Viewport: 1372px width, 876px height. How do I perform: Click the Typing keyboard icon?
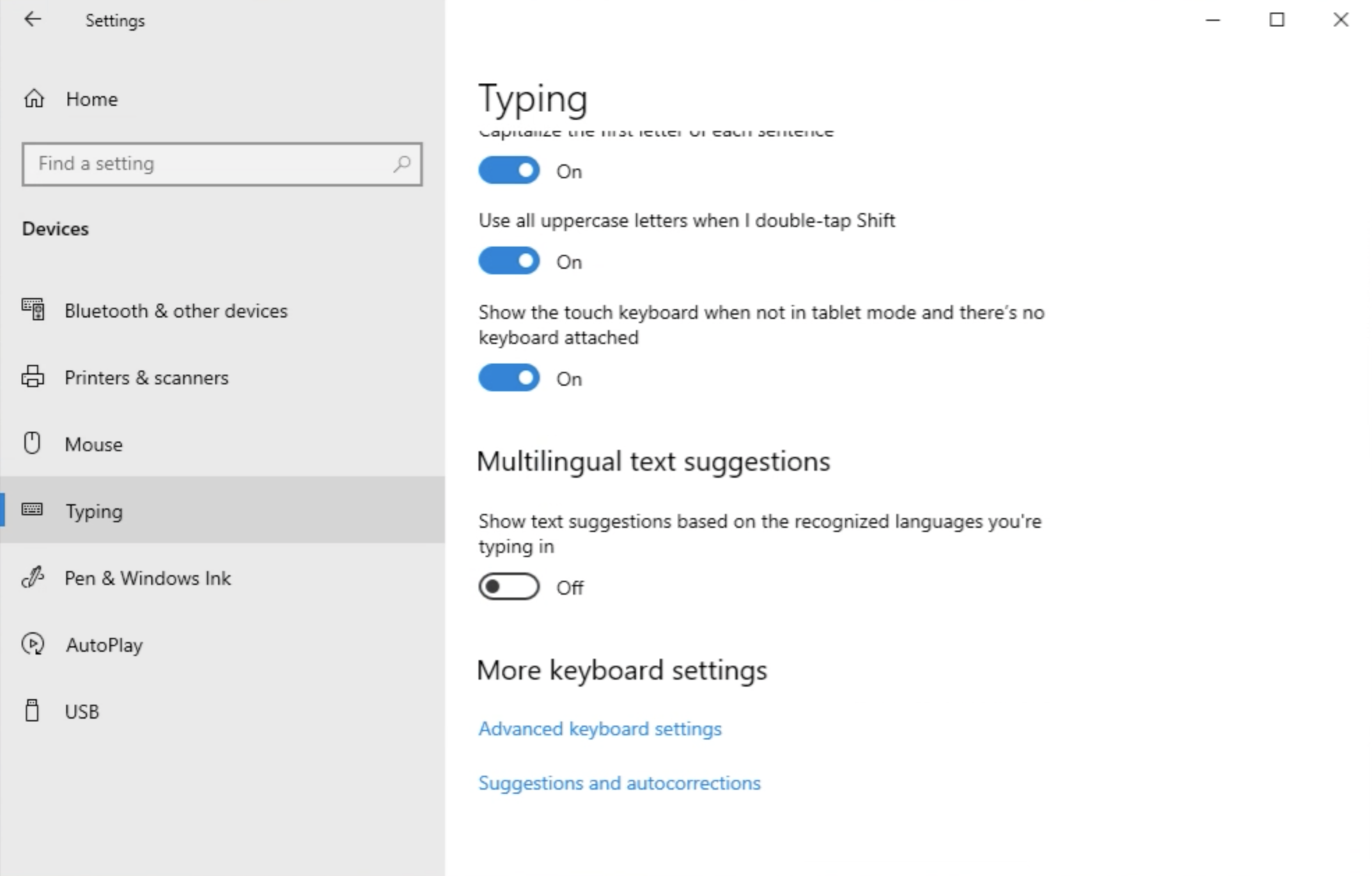[x=32, y=510]
